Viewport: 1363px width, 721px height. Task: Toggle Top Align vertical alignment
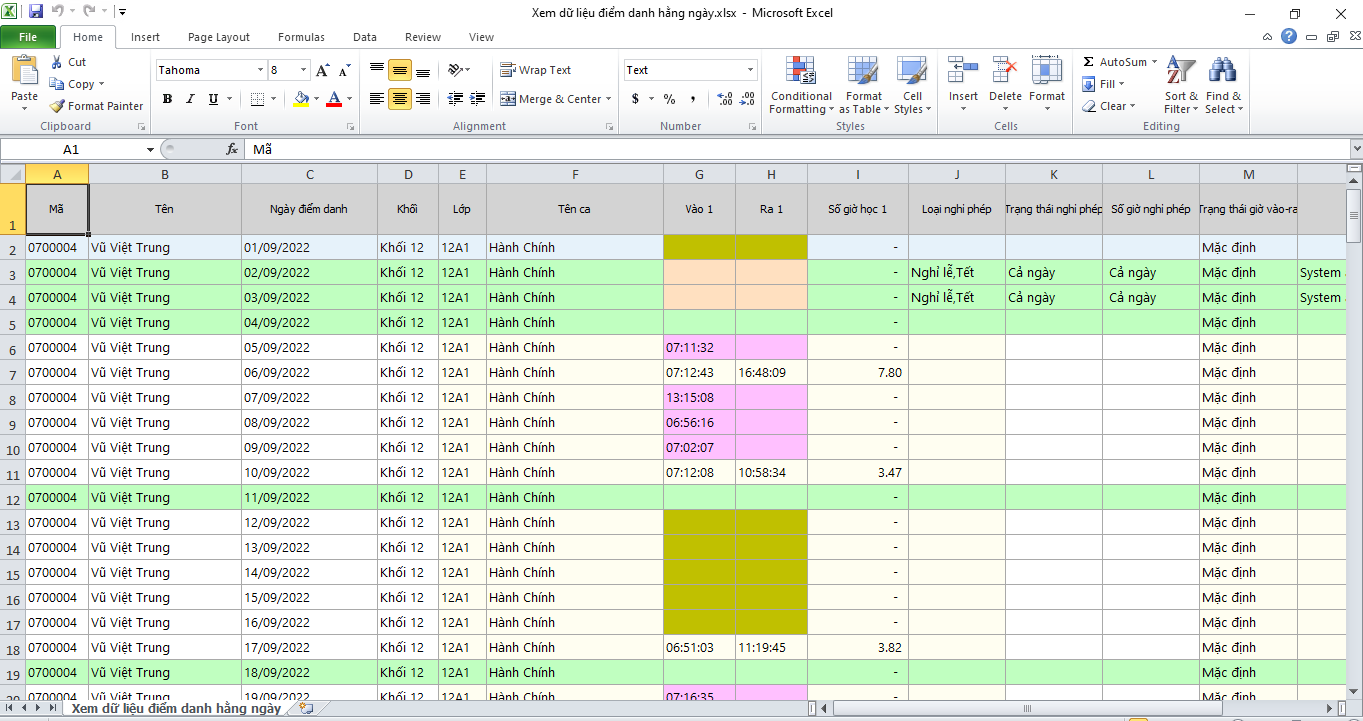[377, 70]
